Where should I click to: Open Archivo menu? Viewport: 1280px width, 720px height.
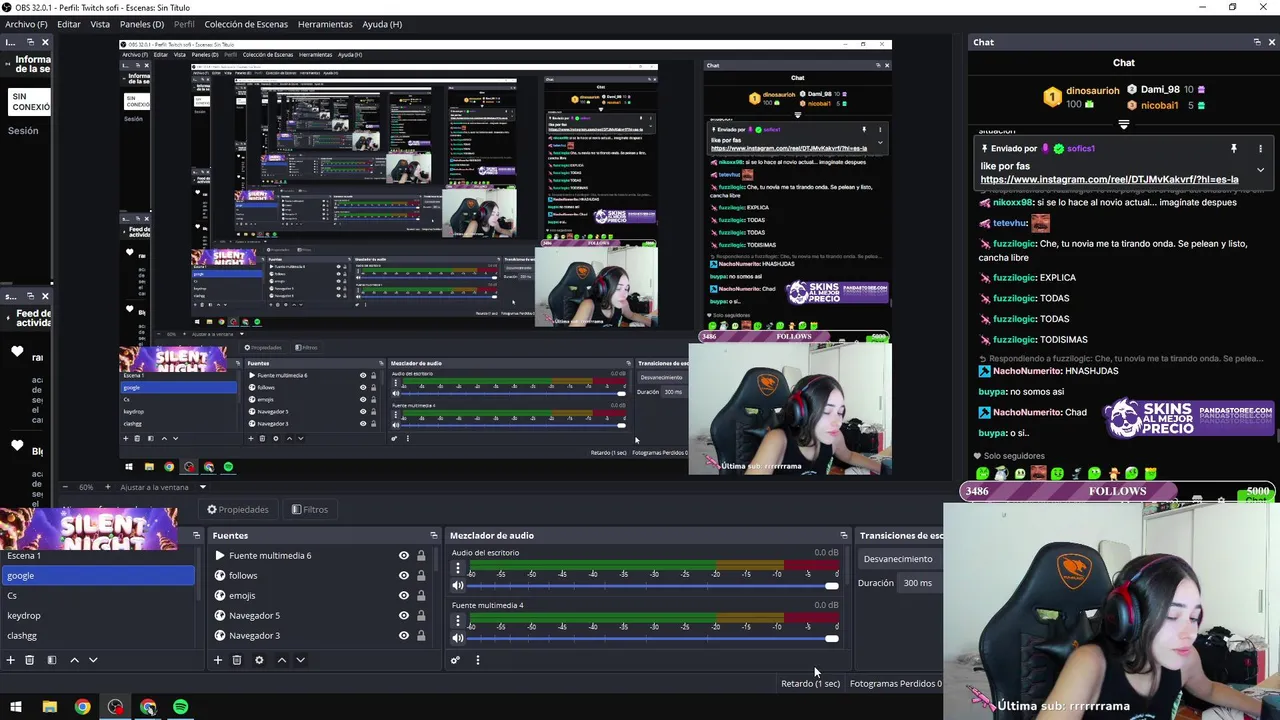pyautogui.click(x=26, y=24)
